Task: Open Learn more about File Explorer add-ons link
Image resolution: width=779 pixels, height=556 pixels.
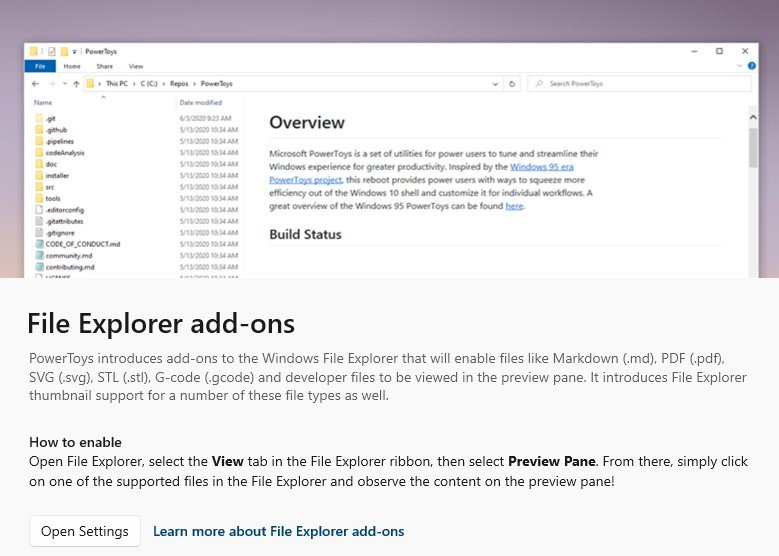Action: pyautogui.click(x=278, y=531)
